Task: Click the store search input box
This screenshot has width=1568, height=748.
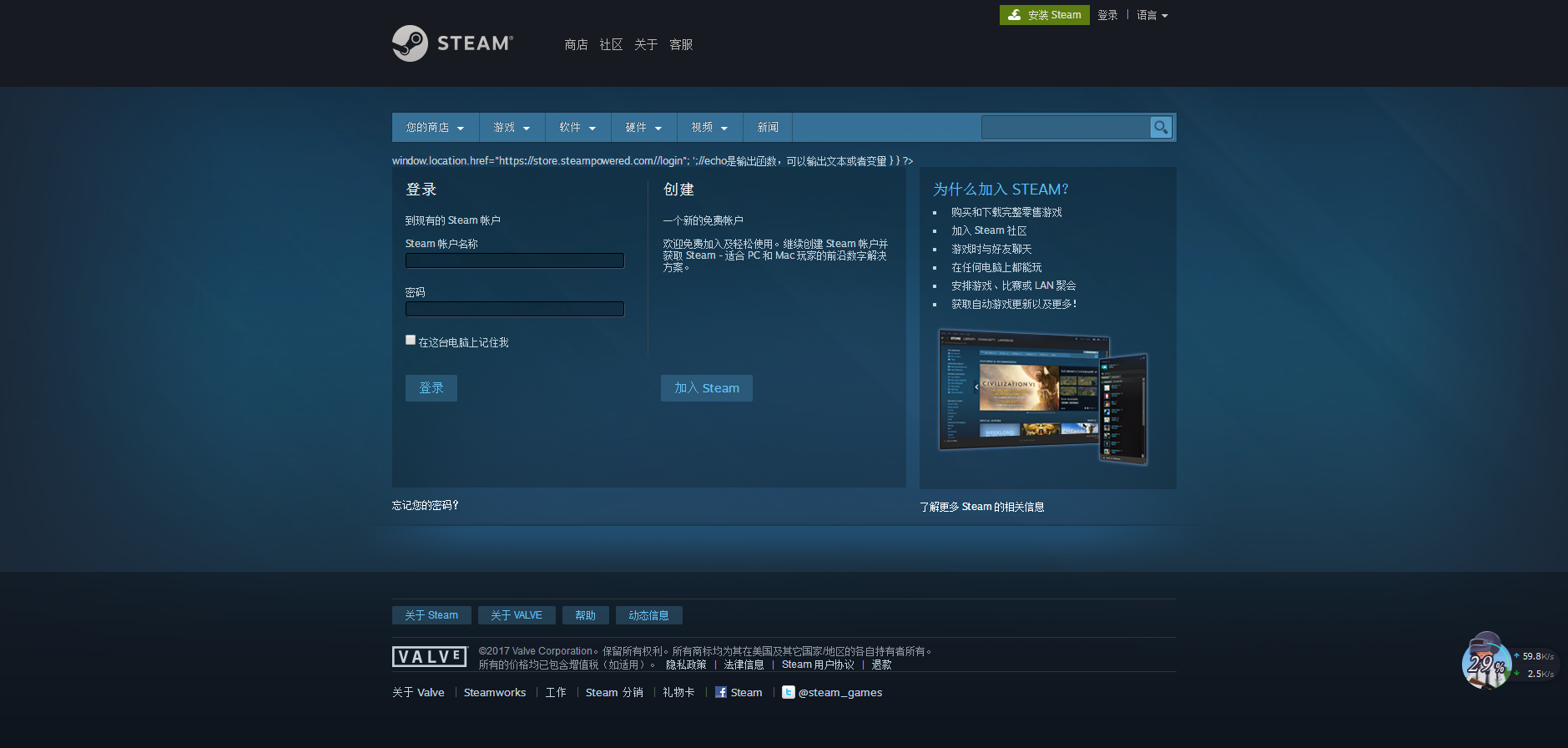Action: tap(1066, 127)
